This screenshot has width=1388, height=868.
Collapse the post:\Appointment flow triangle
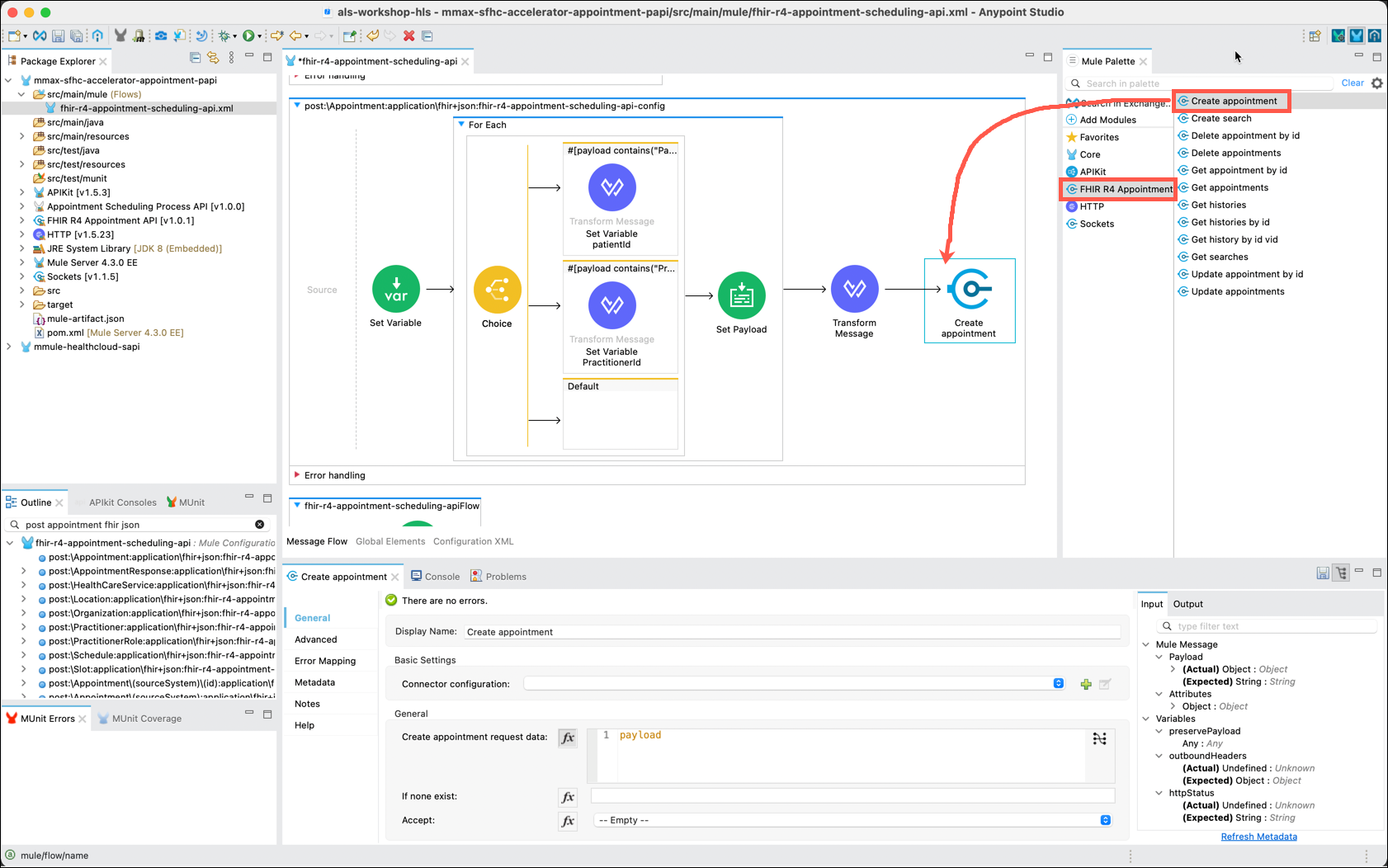[297, 106]
